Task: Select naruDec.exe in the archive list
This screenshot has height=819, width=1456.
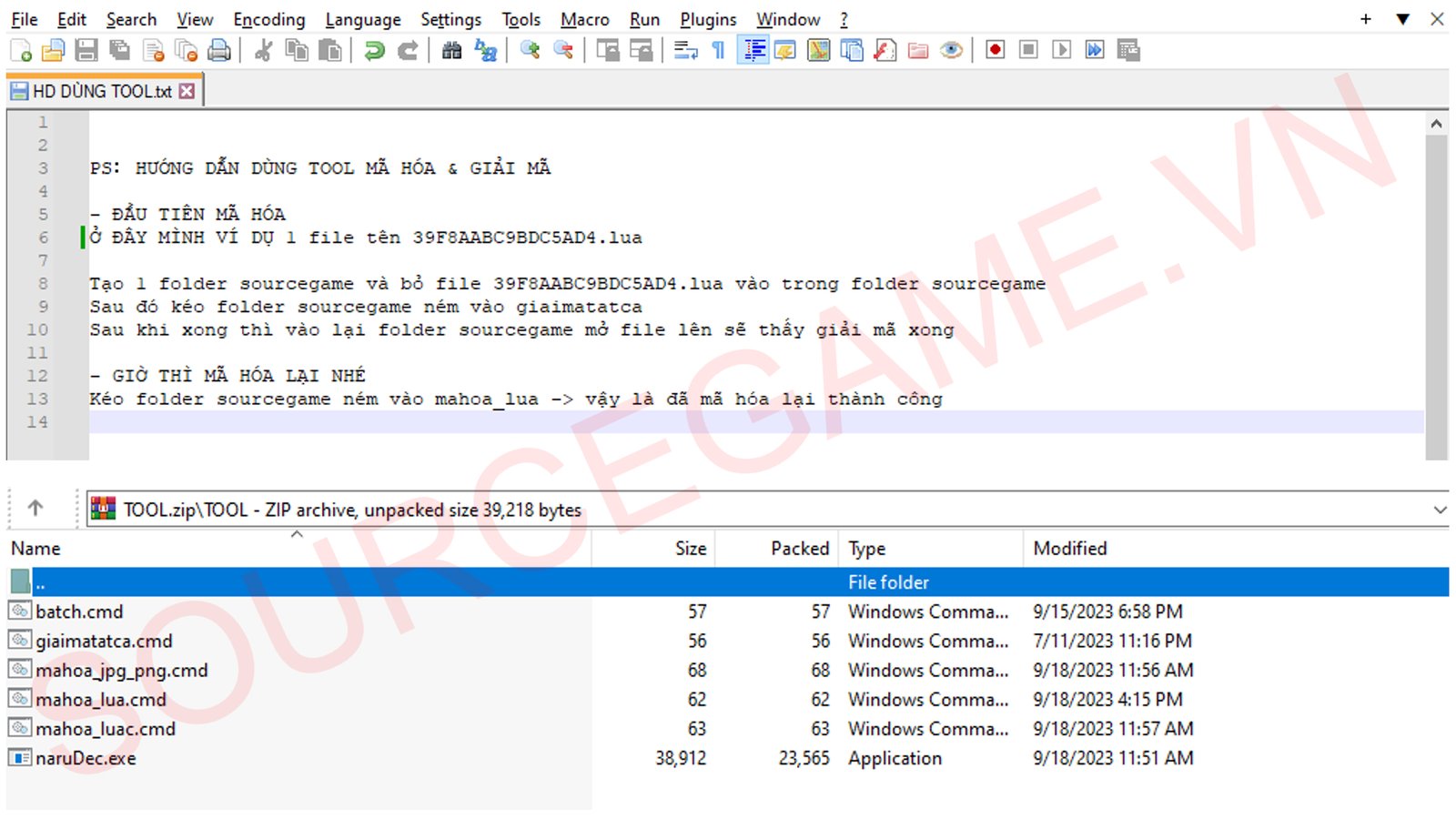Action: point(86,758)
